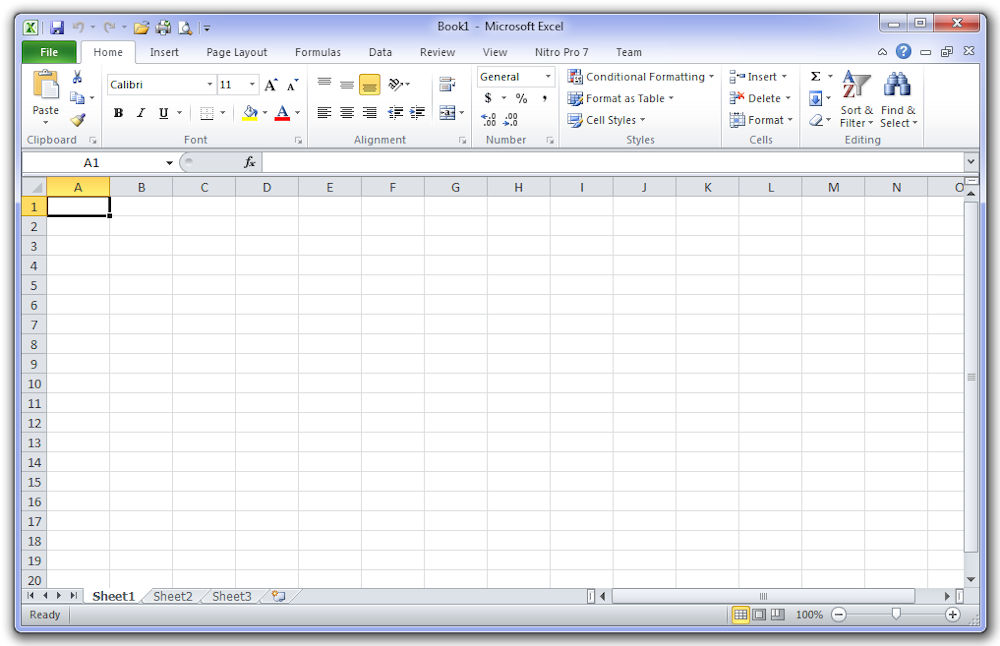The width and height of the screenshot is (1000, 646).
Task: Switch to the Page Layout tab
Action: pyautogui.click(x=237, y=52)
